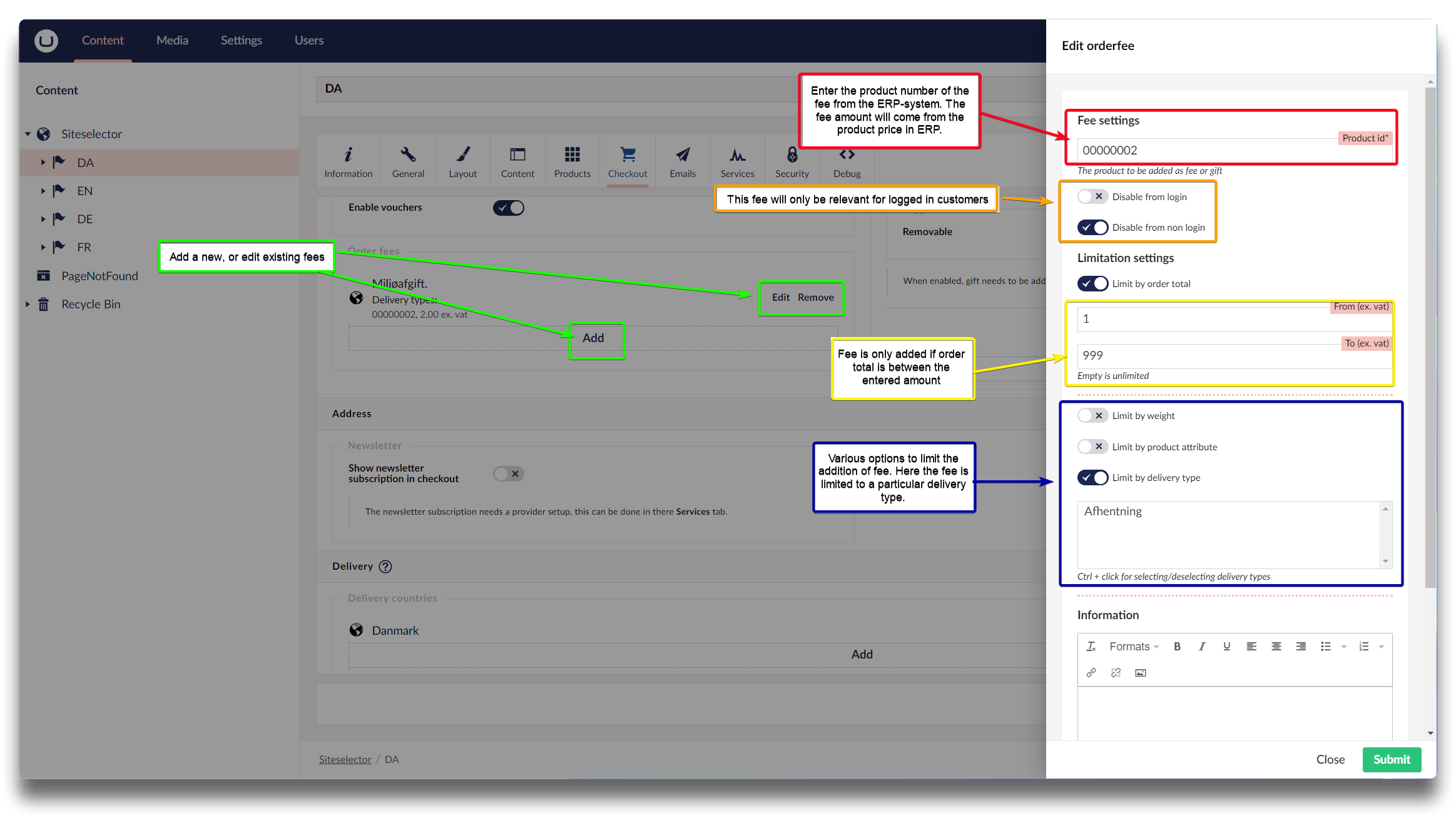Open the Media top menu
The height and width of the screenshot is (818, 1456).
click(x=172, y=41)
